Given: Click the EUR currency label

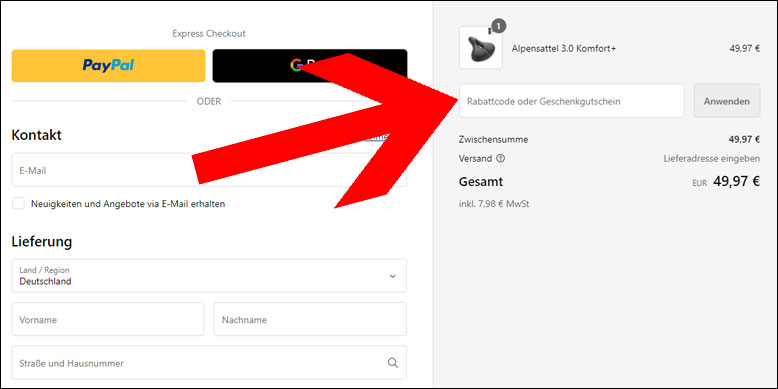Looking at the screenshot, I should click(700, 183).
